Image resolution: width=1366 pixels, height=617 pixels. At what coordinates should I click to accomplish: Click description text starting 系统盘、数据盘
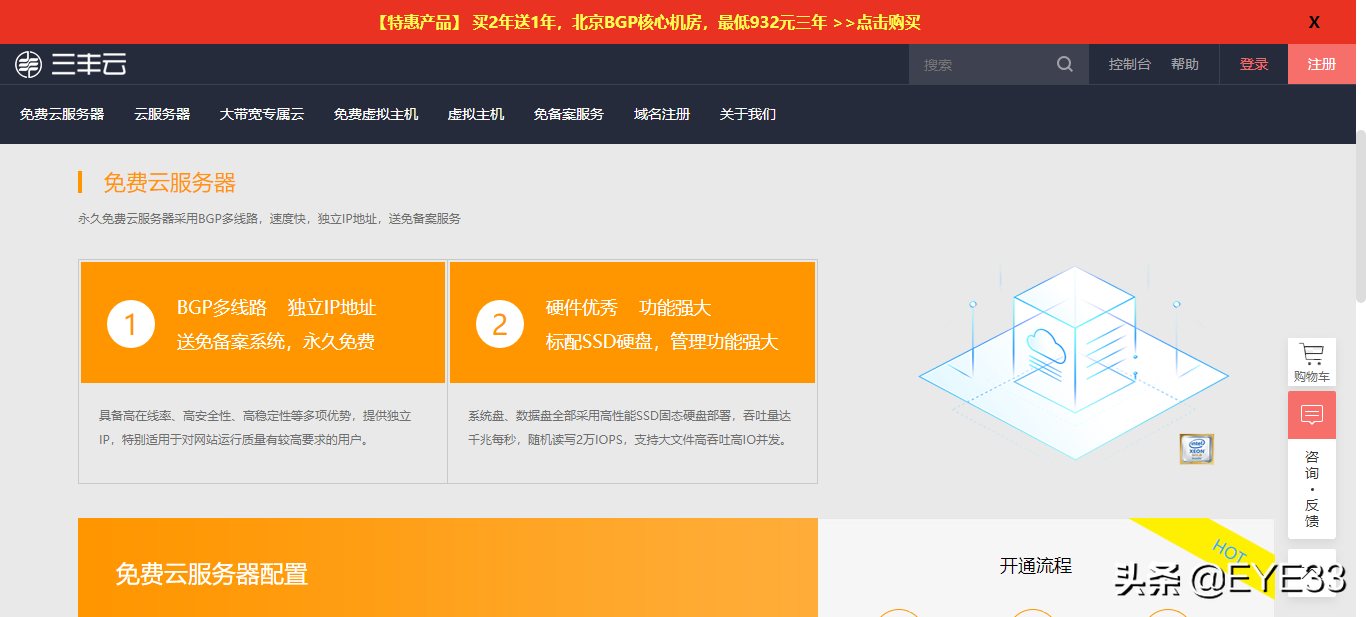tap(630, 427)
